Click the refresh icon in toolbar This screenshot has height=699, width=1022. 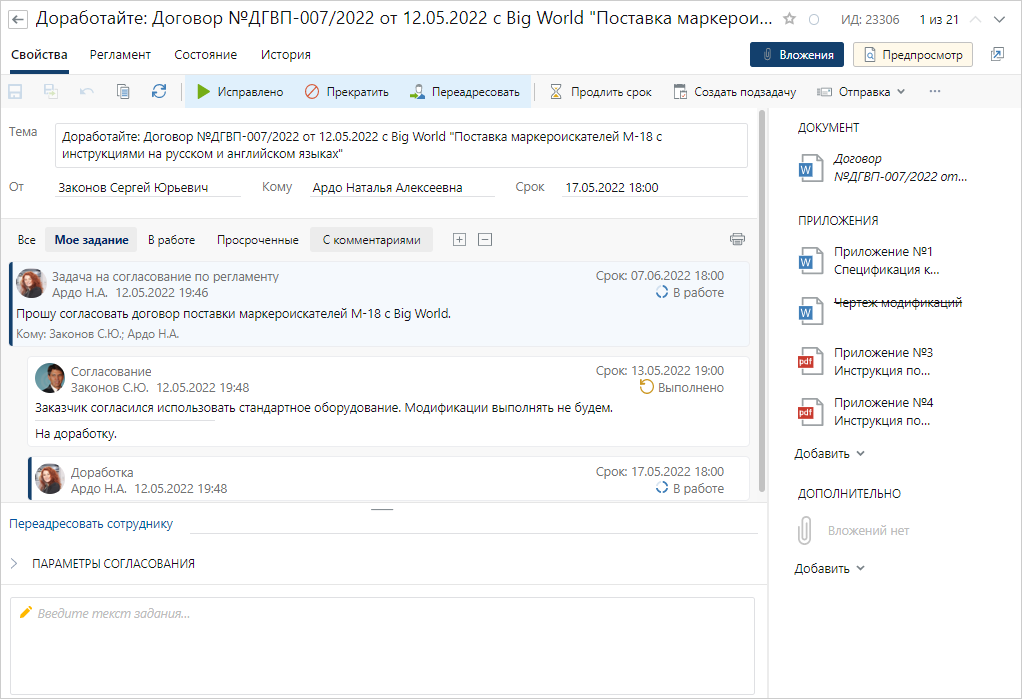coord(159,91)
